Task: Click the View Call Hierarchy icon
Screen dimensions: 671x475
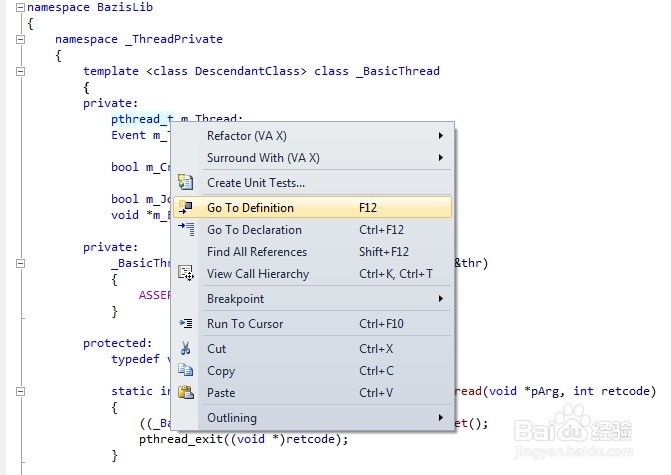Action: pos(186,273)
